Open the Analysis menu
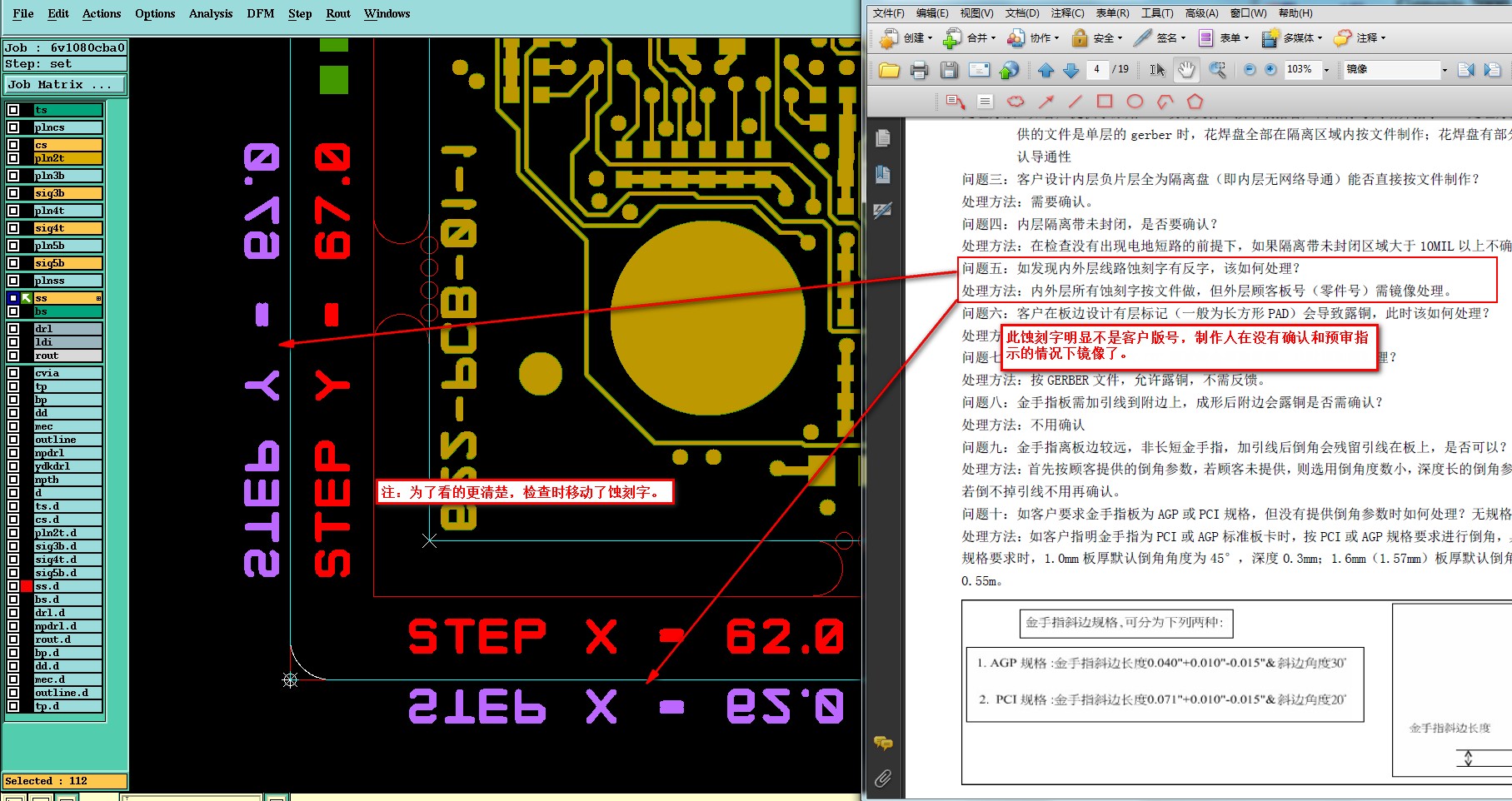Image resolution: width=1512 pixels, height=801 pixels. 211,13
